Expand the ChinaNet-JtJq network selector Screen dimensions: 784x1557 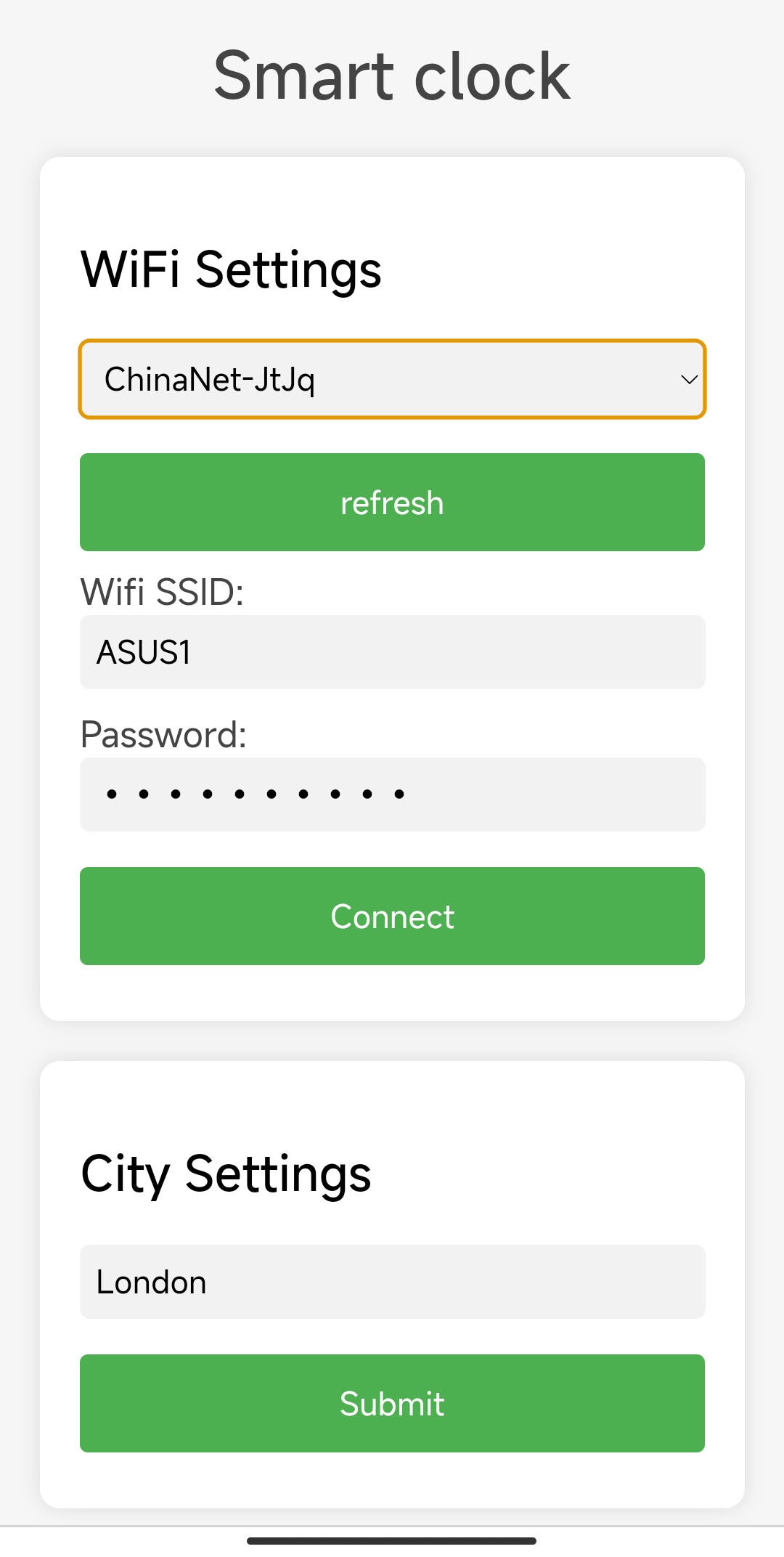pyautogui.click(x=392, y=379)
